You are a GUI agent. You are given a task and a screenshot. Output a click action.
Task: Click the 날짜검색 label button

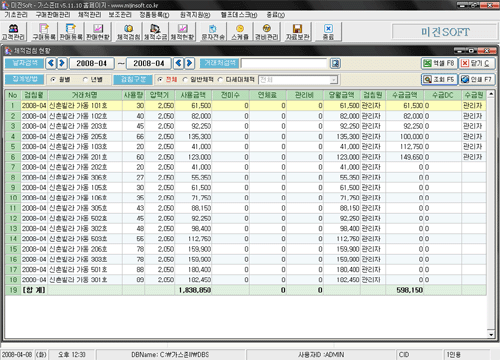pos(24,63)
